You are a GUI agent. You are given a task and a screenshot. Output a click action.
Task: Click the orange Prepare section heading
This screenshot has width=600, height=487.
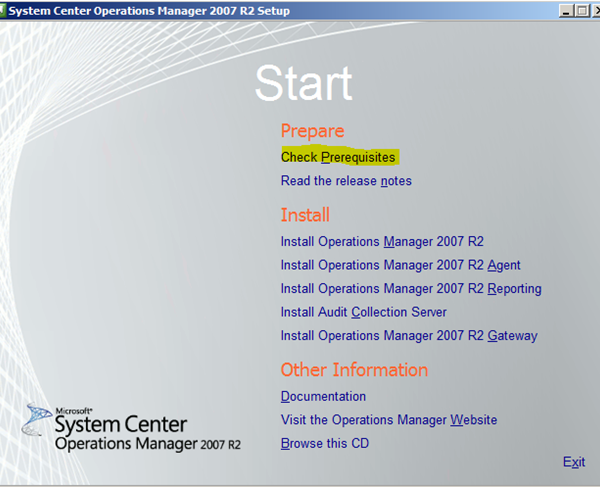point(312,131)
